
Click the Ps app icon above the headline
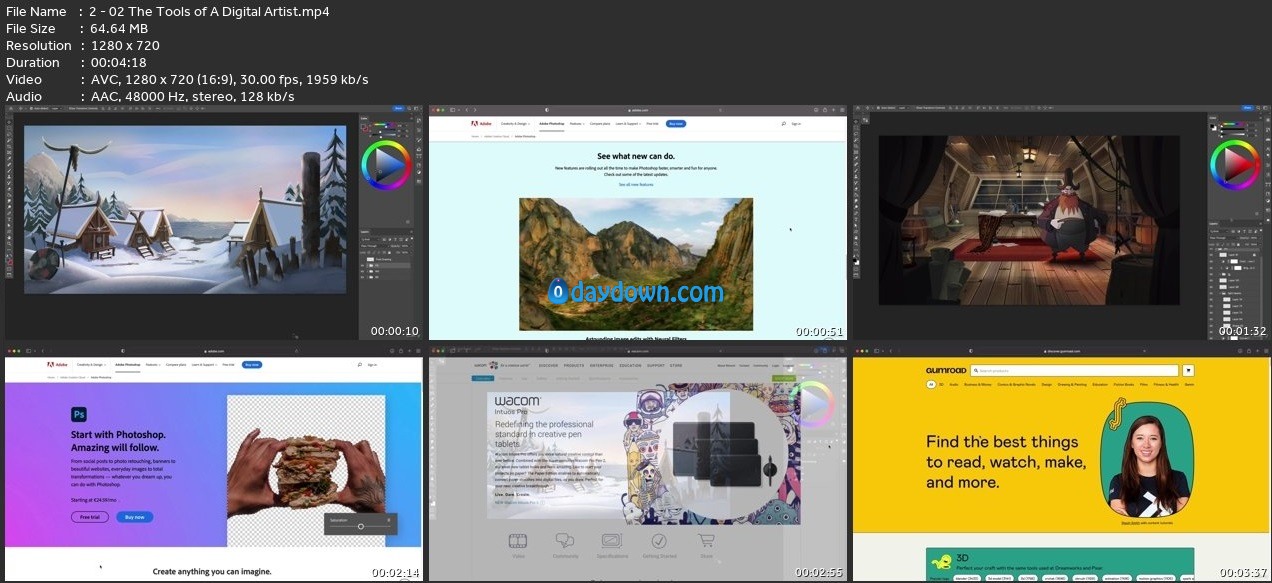(x=78, y=414)
